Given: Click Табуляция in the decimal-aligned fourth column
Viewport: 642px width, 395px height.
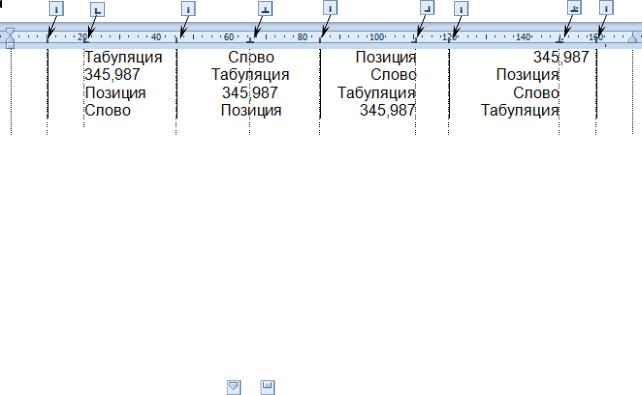Looking at the screenshot, I should click(x=520, y=111).
